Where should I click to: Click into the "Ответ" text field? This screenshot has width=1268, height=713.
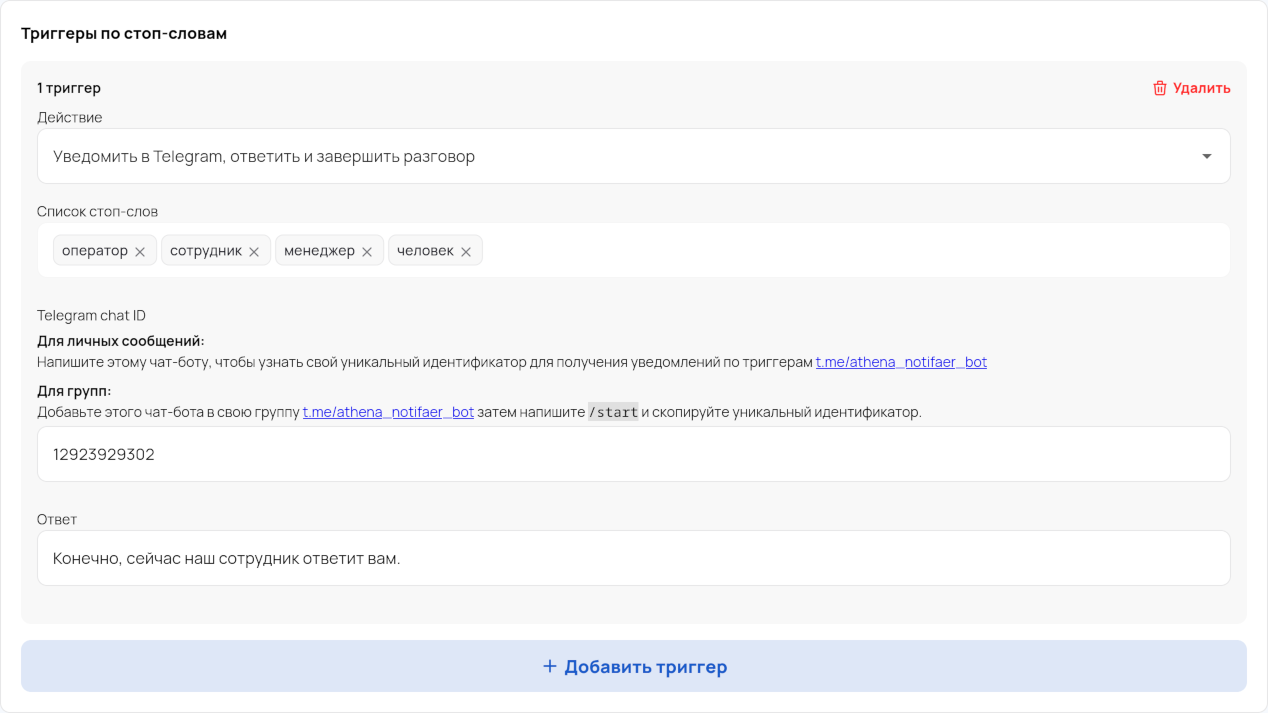(x=633, y=558)
